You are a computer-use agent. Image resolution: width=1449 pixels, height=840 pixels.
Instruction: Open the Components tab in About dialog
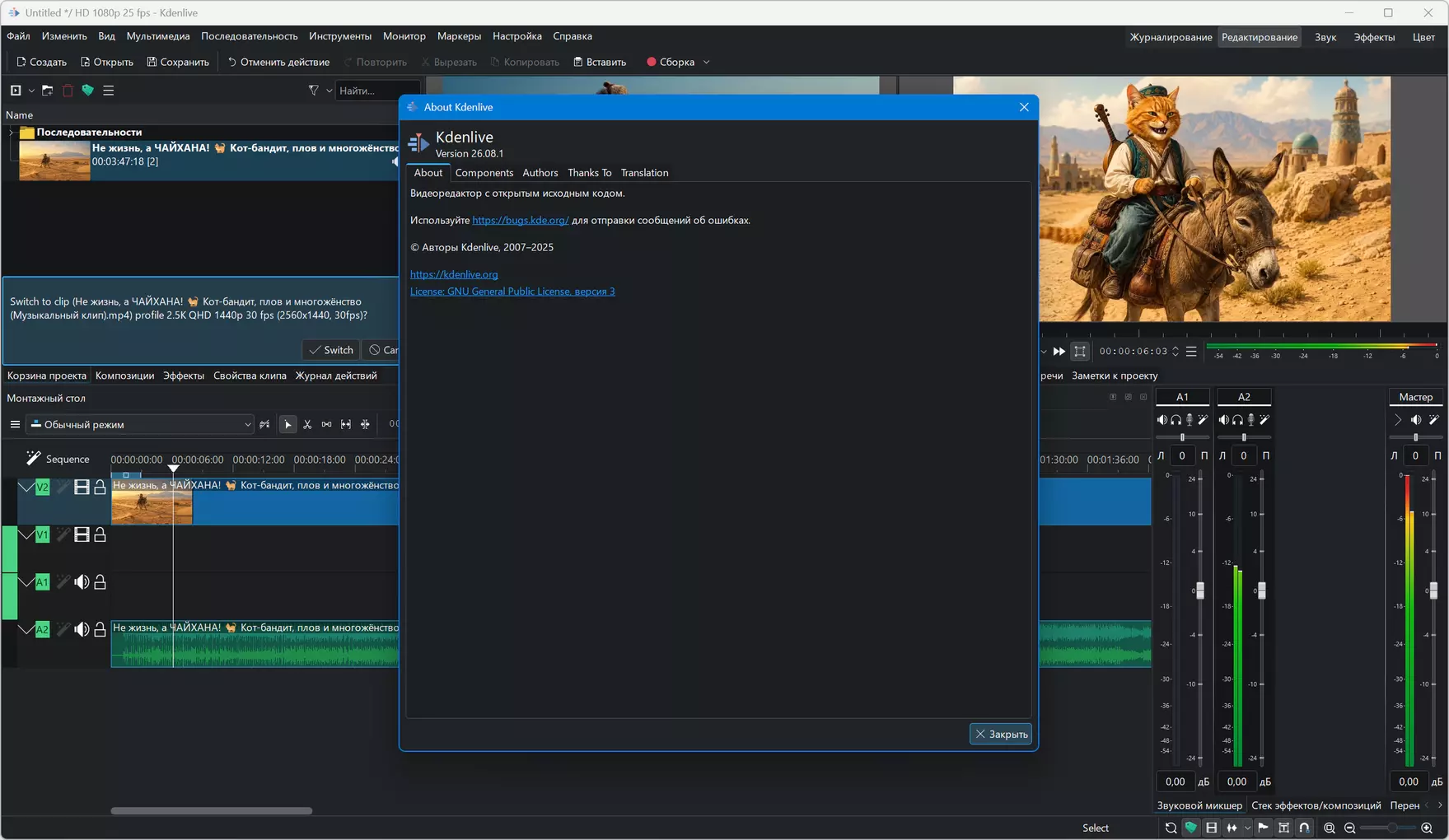[x=484, y=173]
